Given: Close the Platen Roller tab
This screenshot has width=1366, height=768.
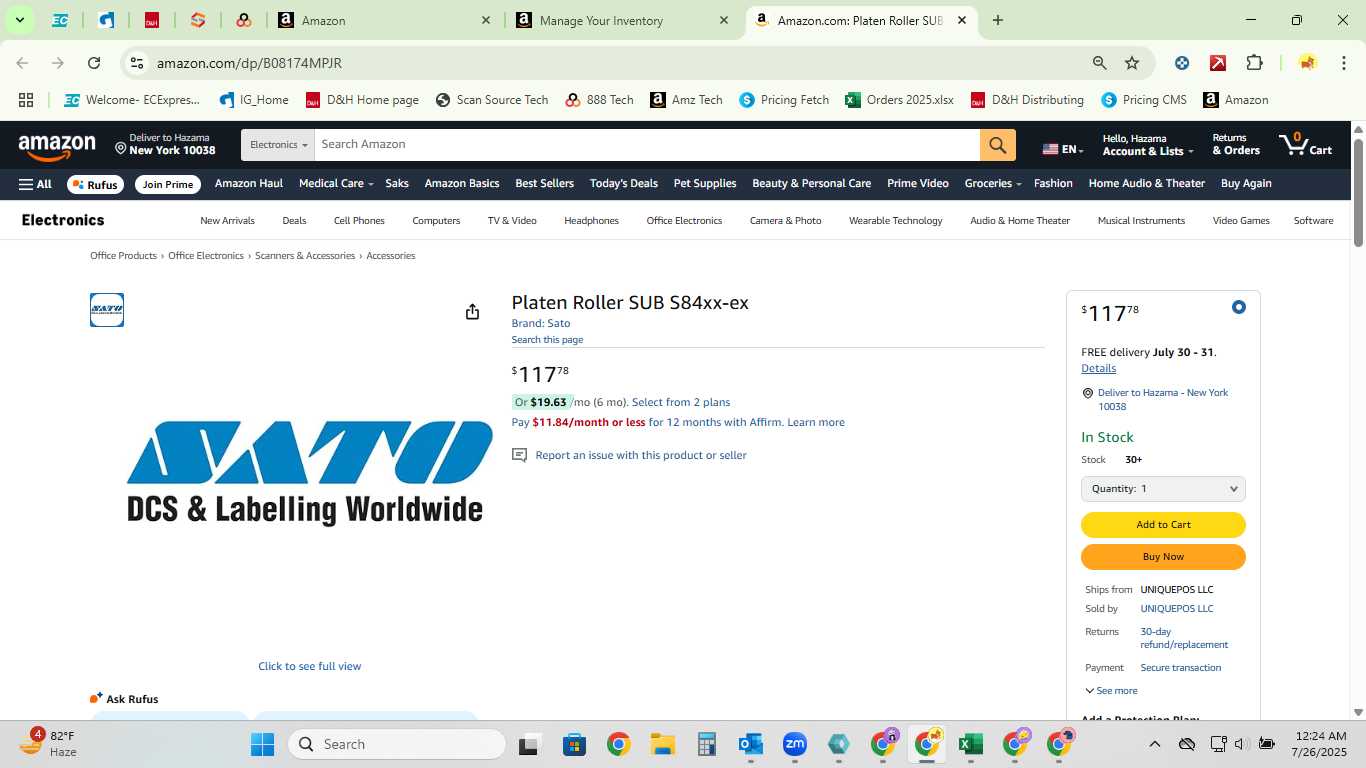Looking at the screenshot, I should [962, 20].
